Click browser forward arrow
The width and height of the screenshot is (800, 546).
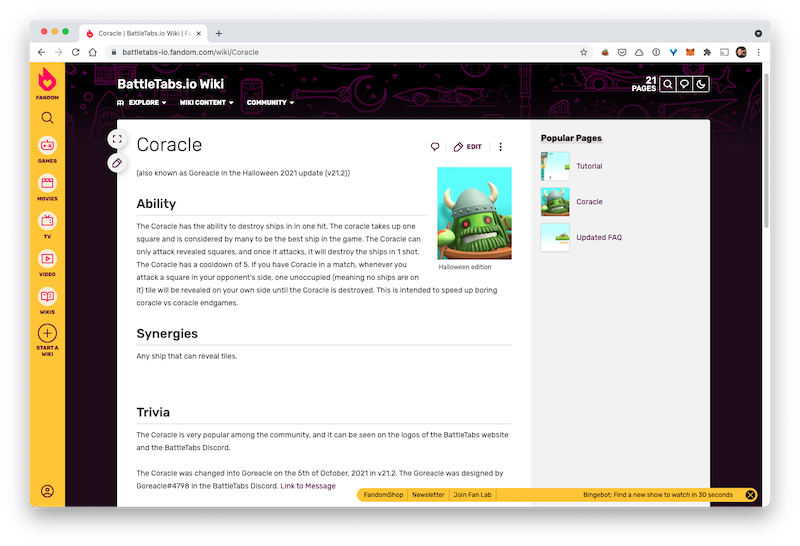point(58,52)
